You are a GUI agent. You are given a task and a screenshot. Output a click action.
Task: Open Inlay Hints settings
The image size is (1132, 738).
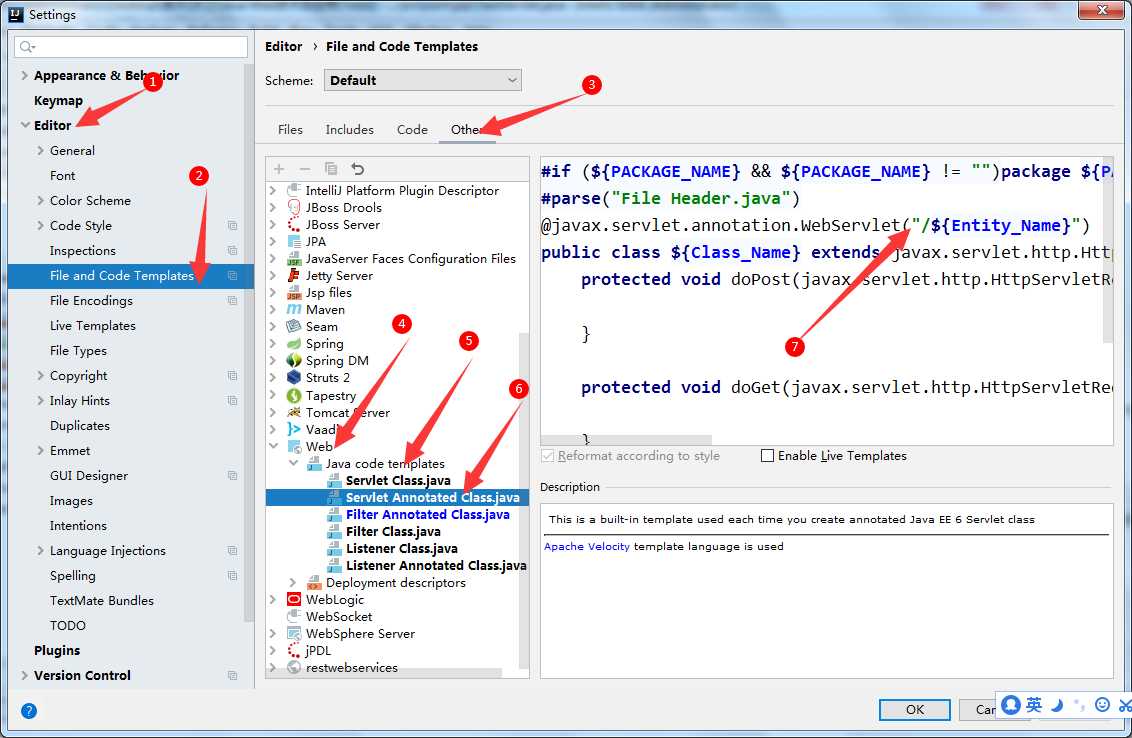[79, 401]
